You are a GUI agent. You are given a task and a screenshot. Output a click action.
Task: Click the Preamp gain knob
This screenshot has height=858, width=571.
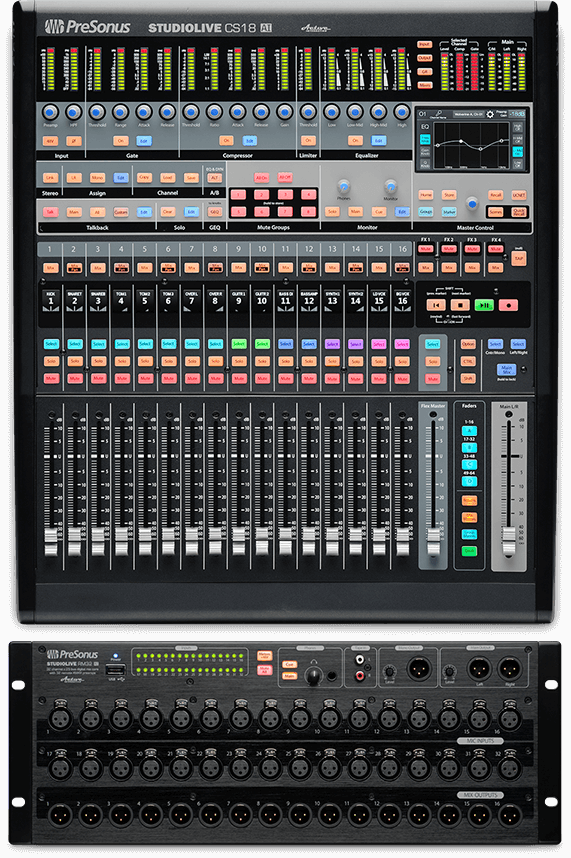(50, 112)
